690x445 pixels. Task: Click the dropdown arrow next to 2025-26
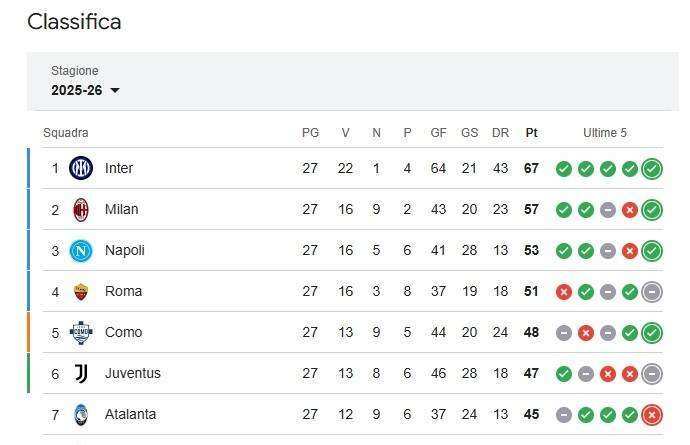tap(114, 90)
